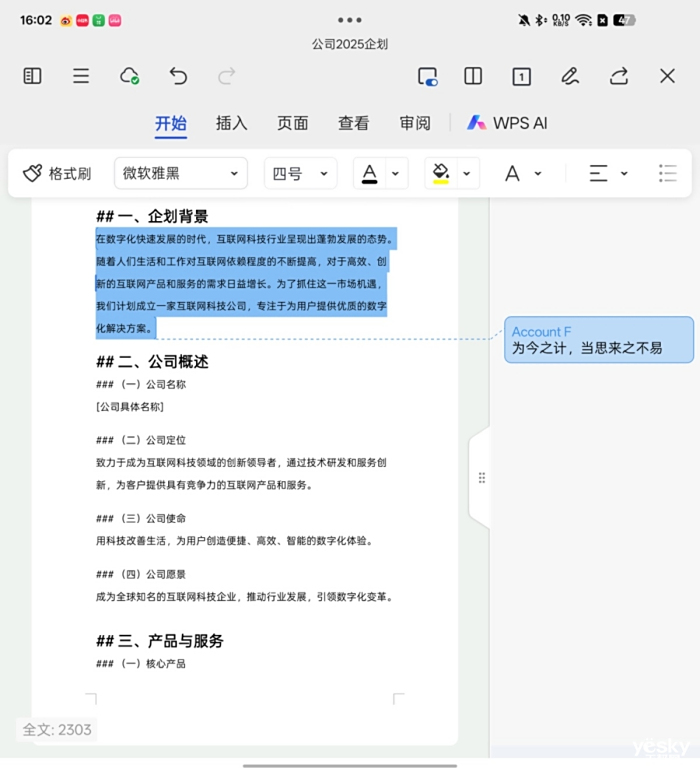Switch to the 审阅 tab
This screenshot has height=772, width=700.
pos(415,123)
